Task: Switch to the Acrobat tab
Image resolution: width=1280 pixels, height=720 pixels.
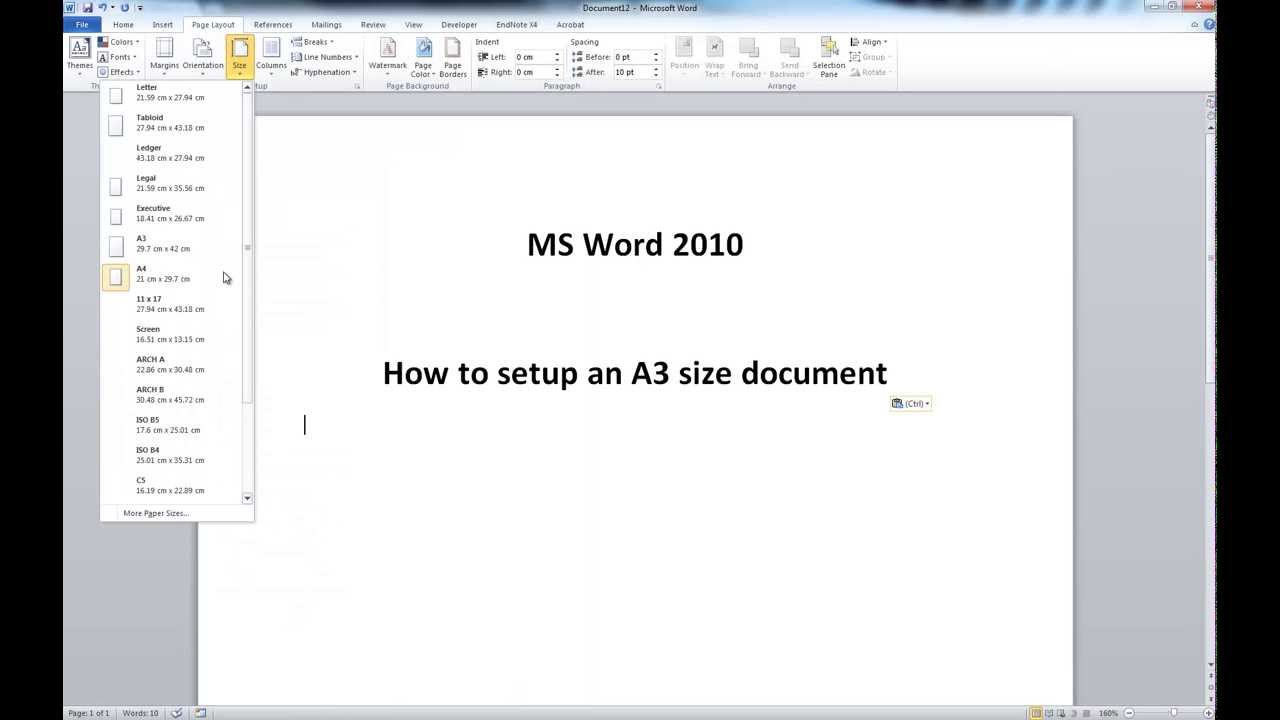Action: point(570,25)
